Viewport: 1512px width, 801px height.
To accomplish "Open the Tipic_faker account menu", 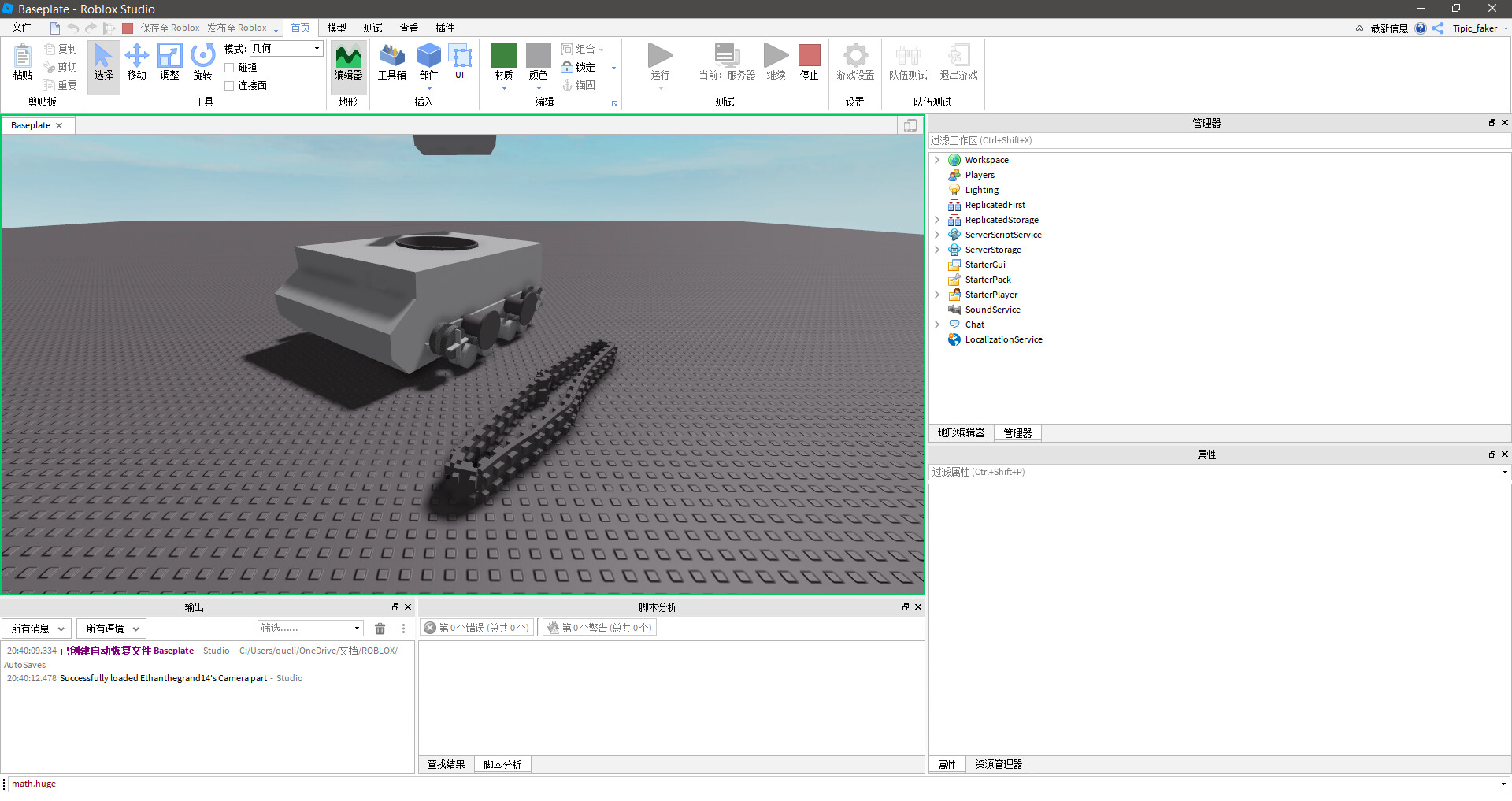I will pos(1480,28).
